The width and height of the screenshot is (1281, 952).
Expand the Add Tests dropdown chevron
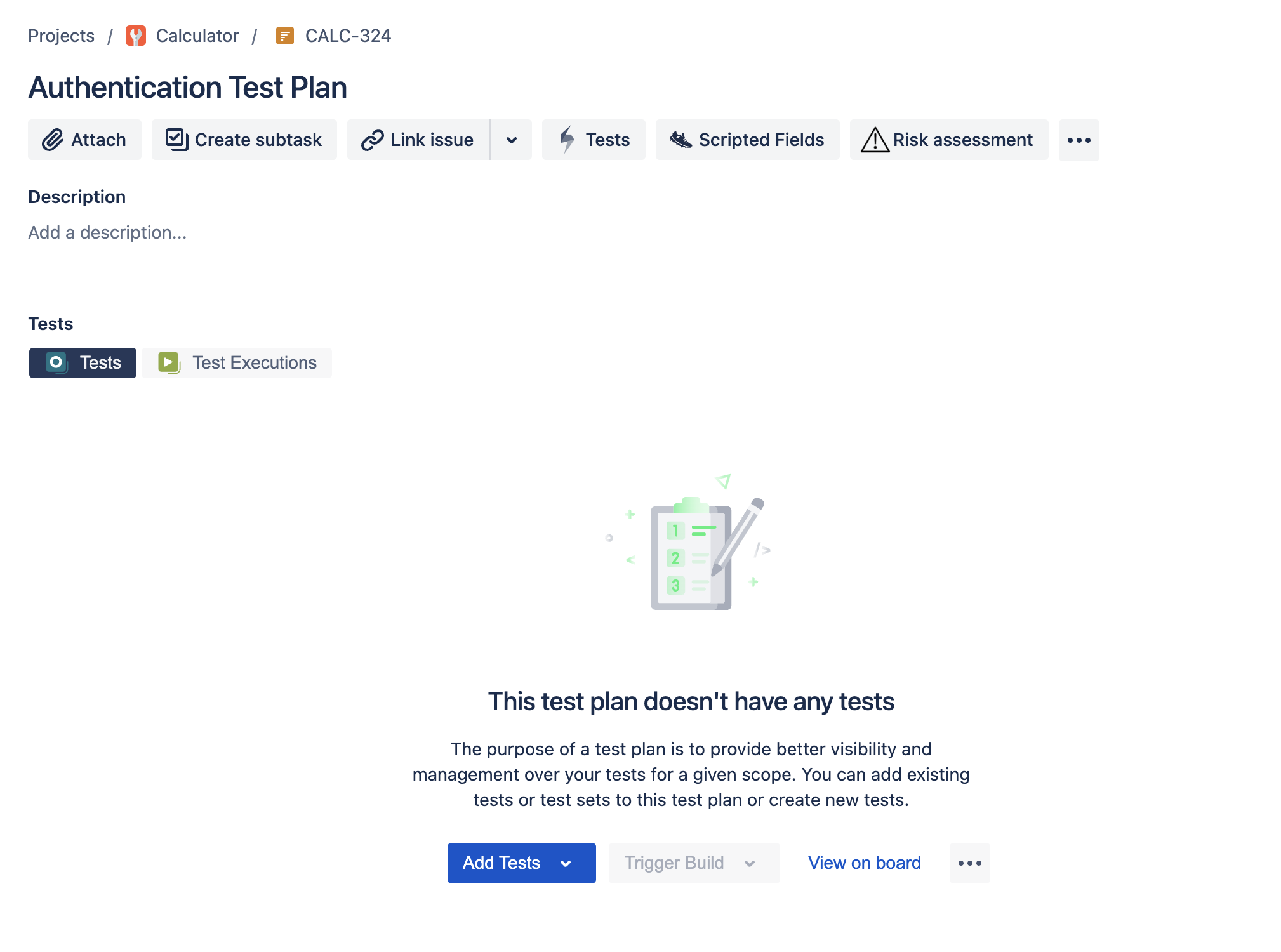pos(566,863)
